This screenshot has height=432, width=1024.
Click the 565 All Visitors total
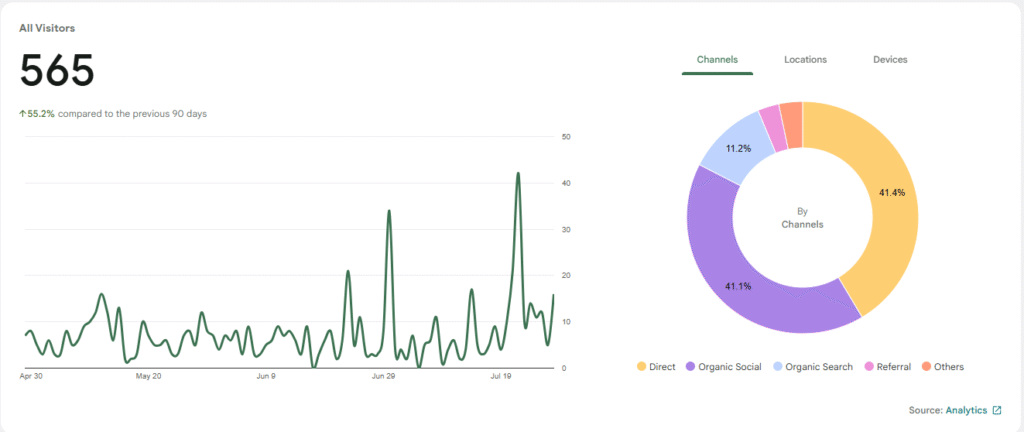57,71
